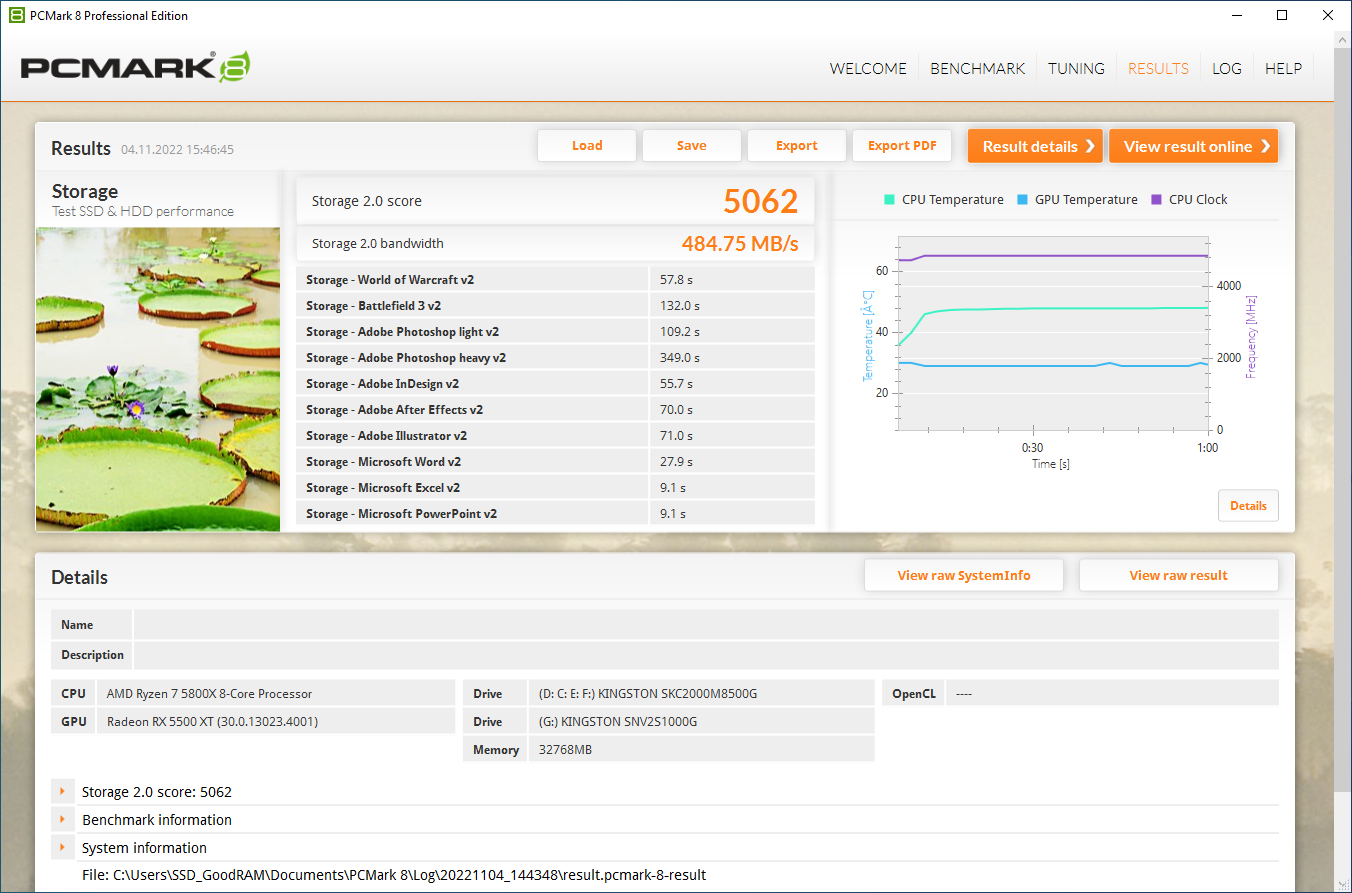Viewport: 1352px width, 893px height.
Task: Switch to the BENCHMARK tab
Action: (x=977, y=69)
